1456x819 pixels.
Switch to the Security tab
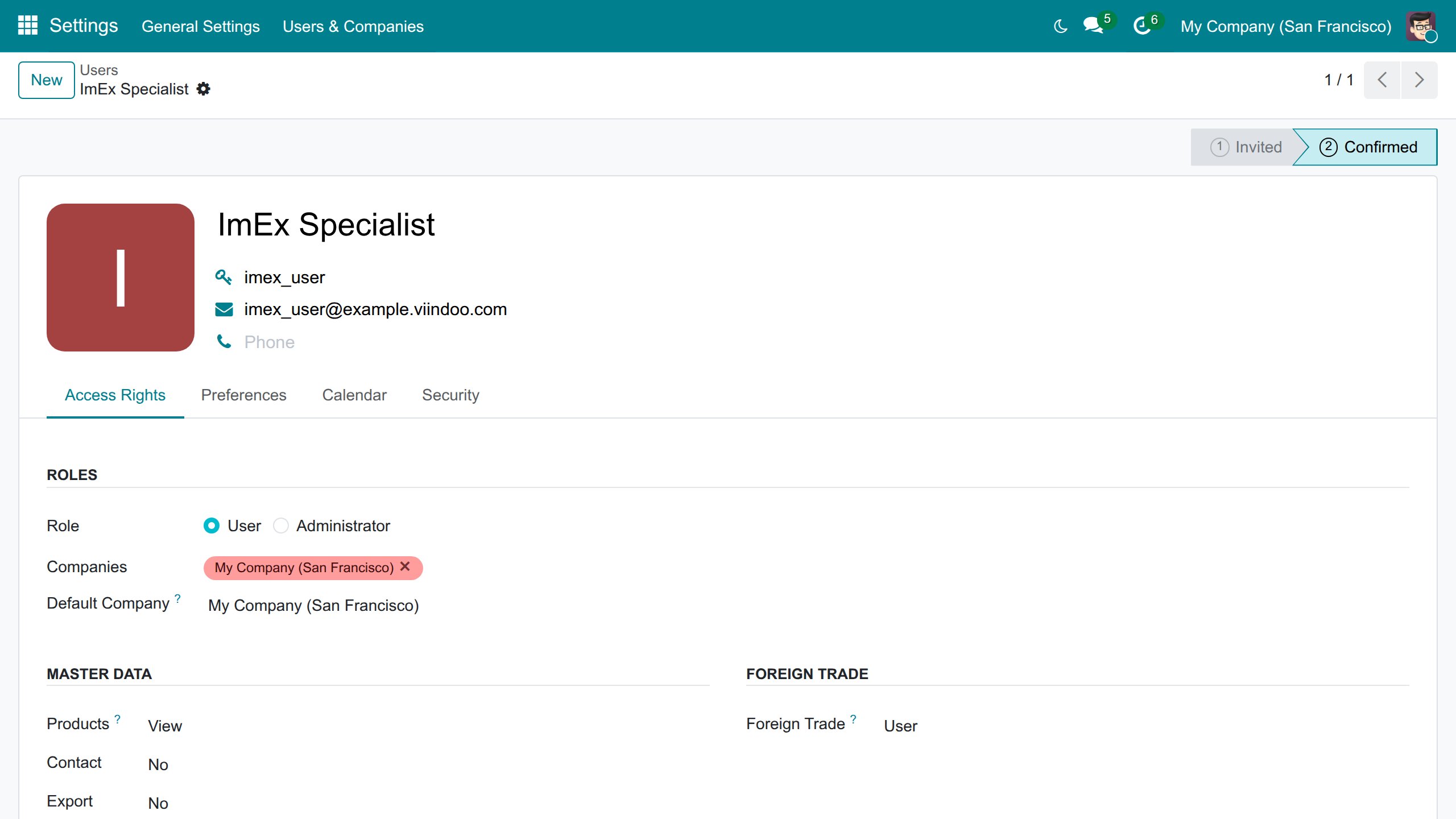tap(450, 395)
